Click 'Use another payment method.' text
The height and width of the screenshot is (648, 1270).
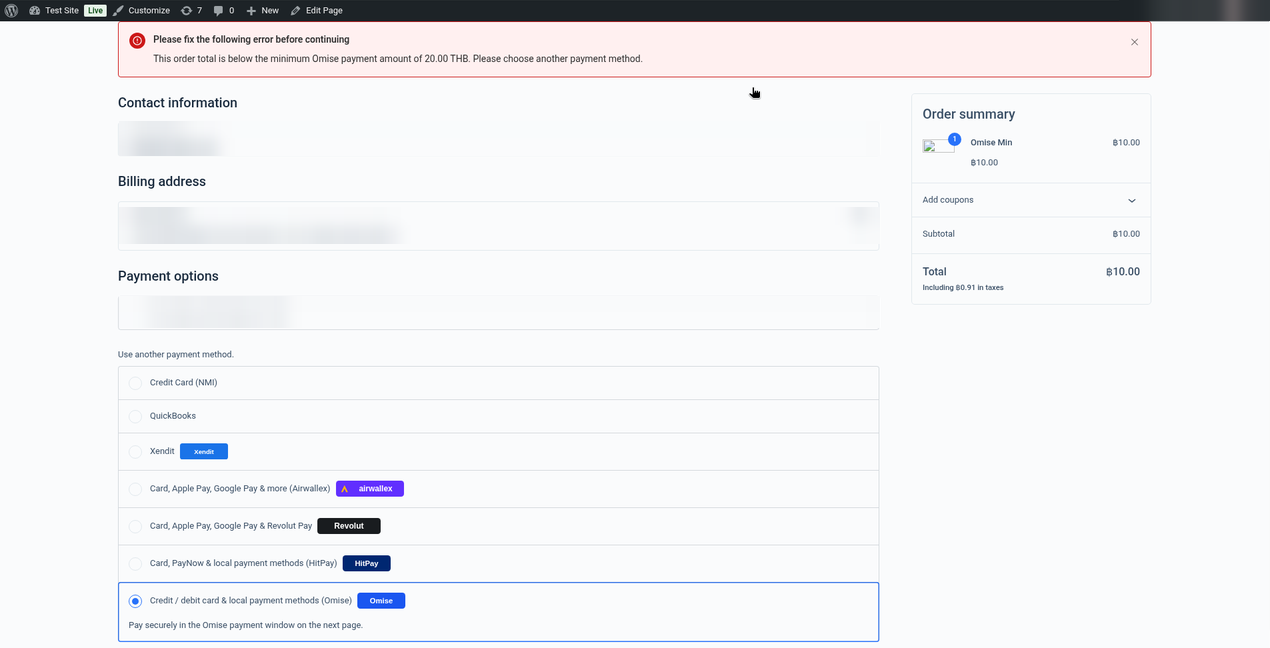[x=176, y=355]
